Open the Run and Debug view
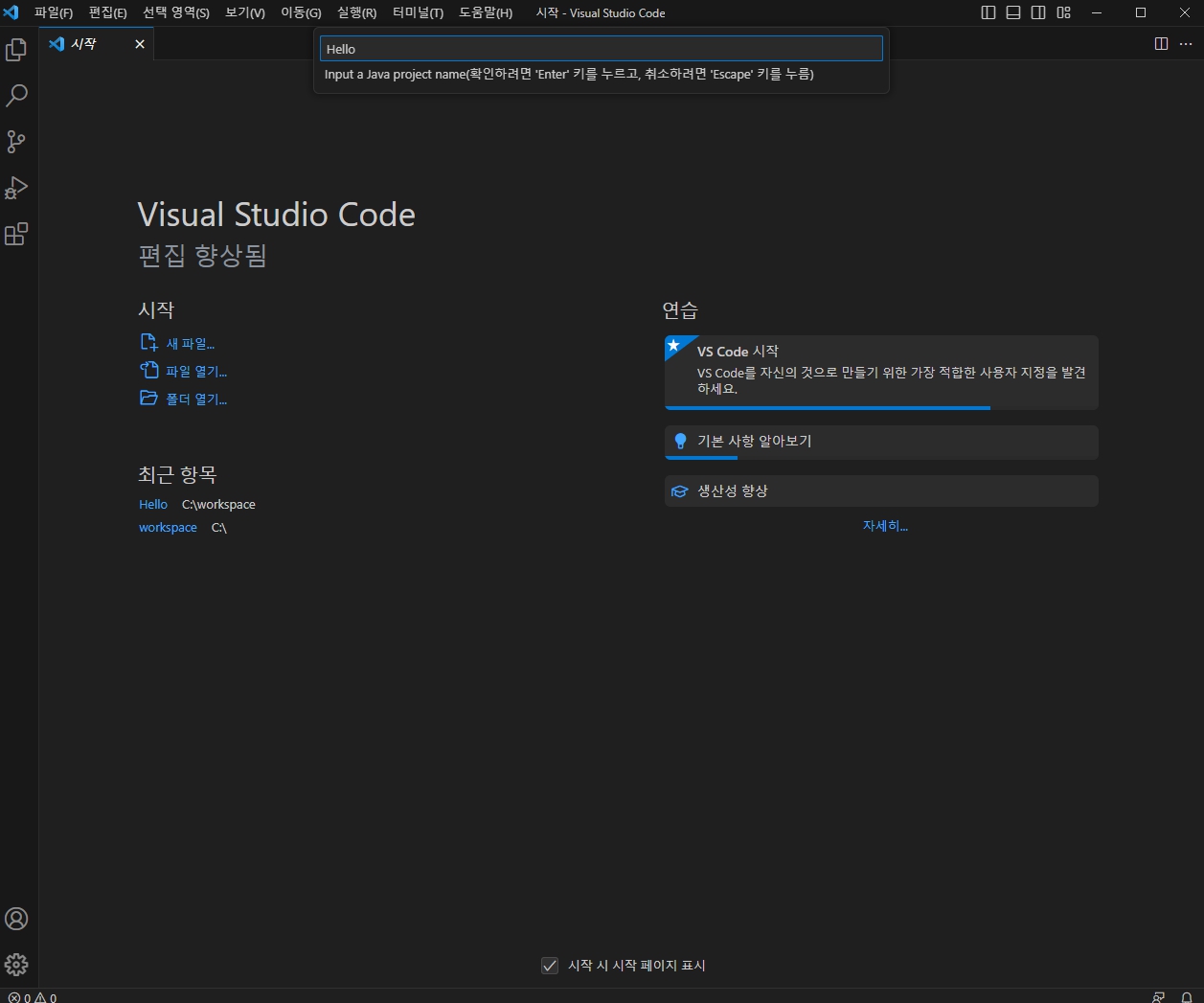This screenshot has width=1204, height=1003. pos(16,188)
